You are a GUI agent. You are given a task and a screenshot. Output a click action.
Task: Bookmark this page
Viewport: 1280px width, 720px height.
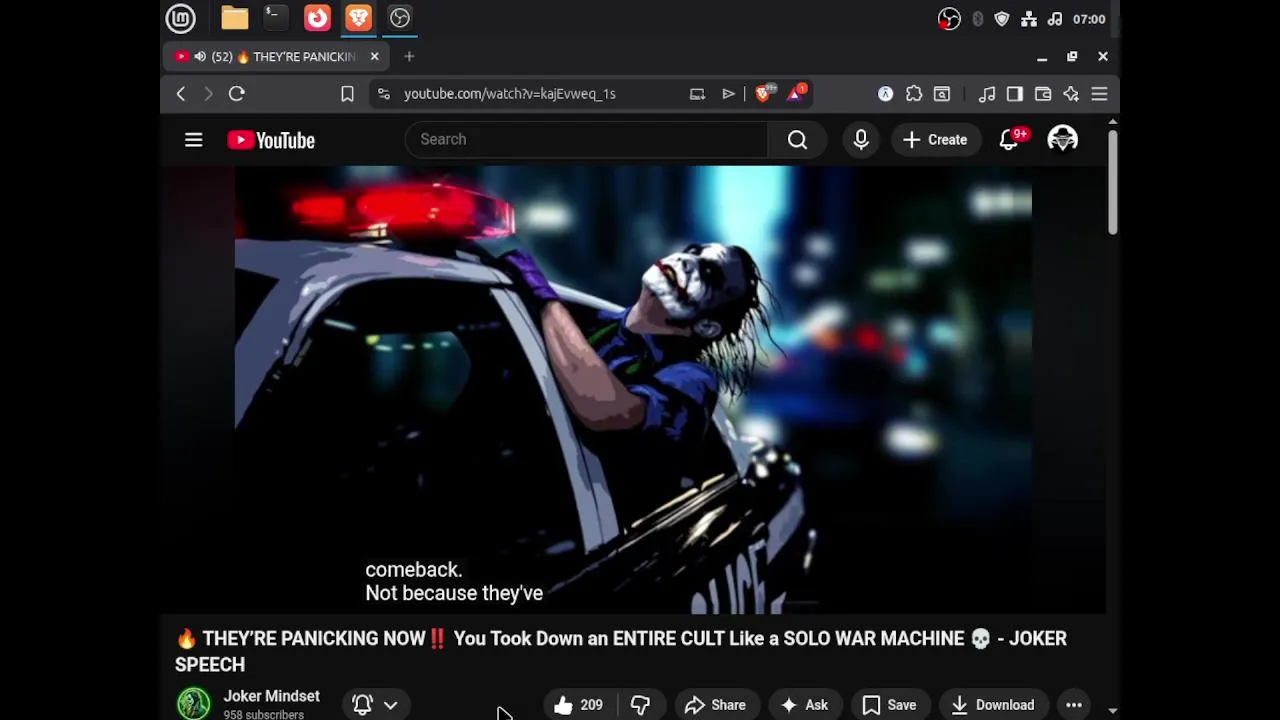347,94
